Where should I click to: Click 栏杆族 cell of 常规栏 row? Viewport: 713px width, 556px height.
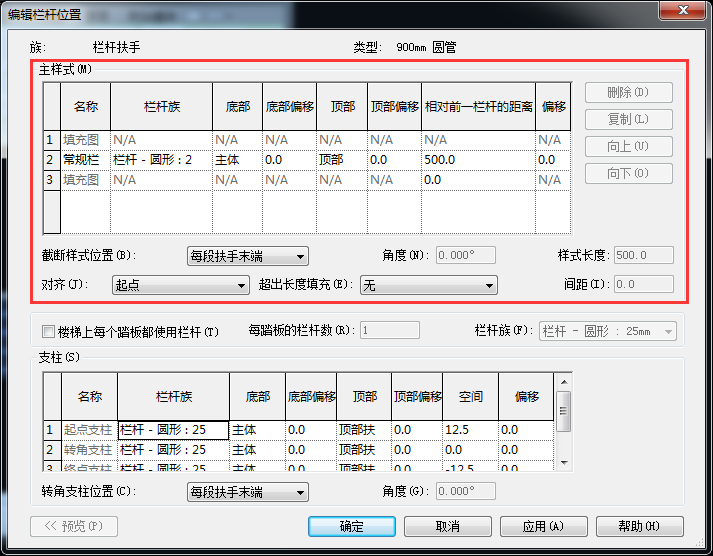(x=161, y=160)
